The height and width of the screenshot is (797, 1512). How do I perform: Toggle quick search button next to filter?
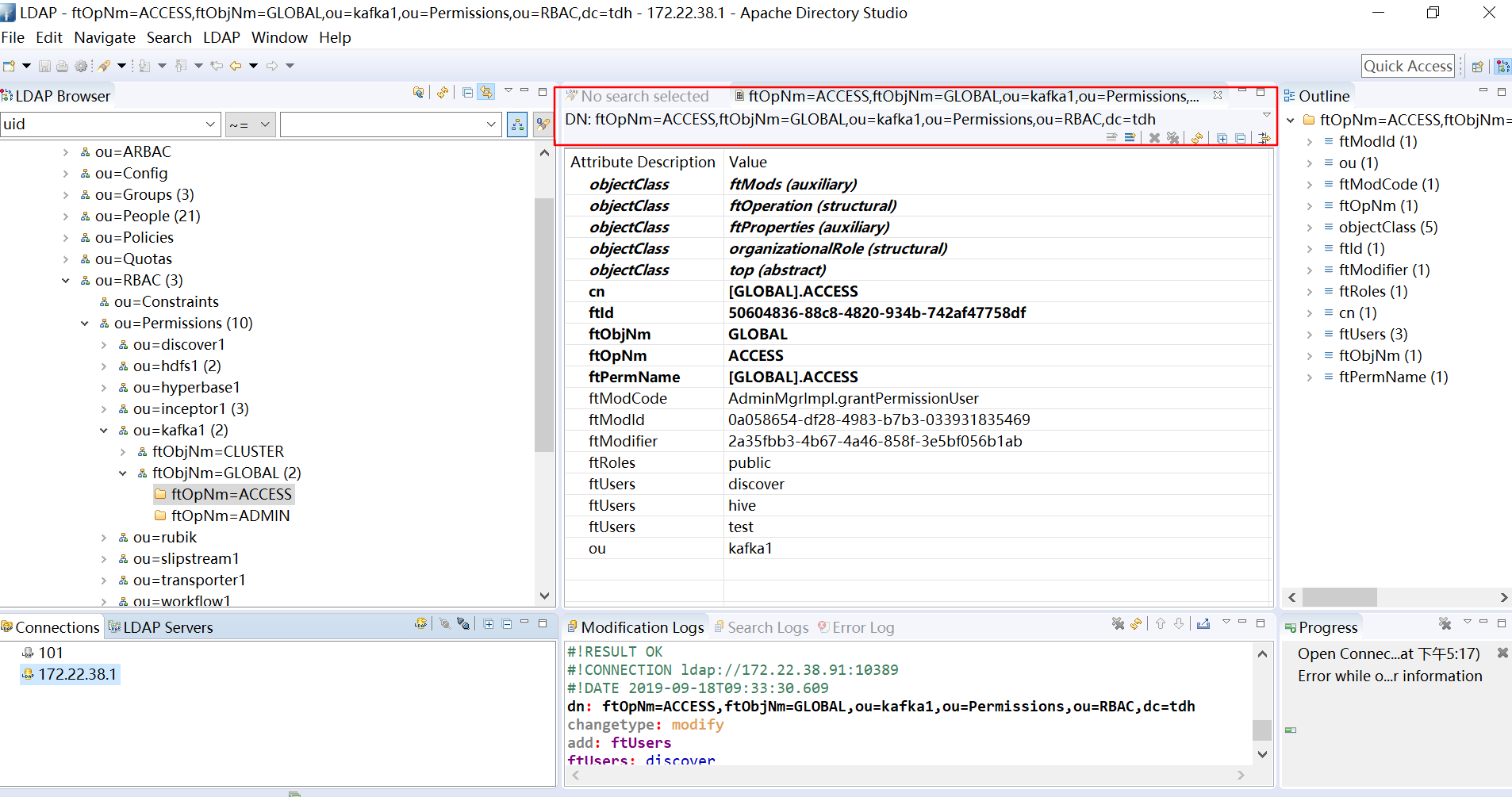(x=543, y=125)
